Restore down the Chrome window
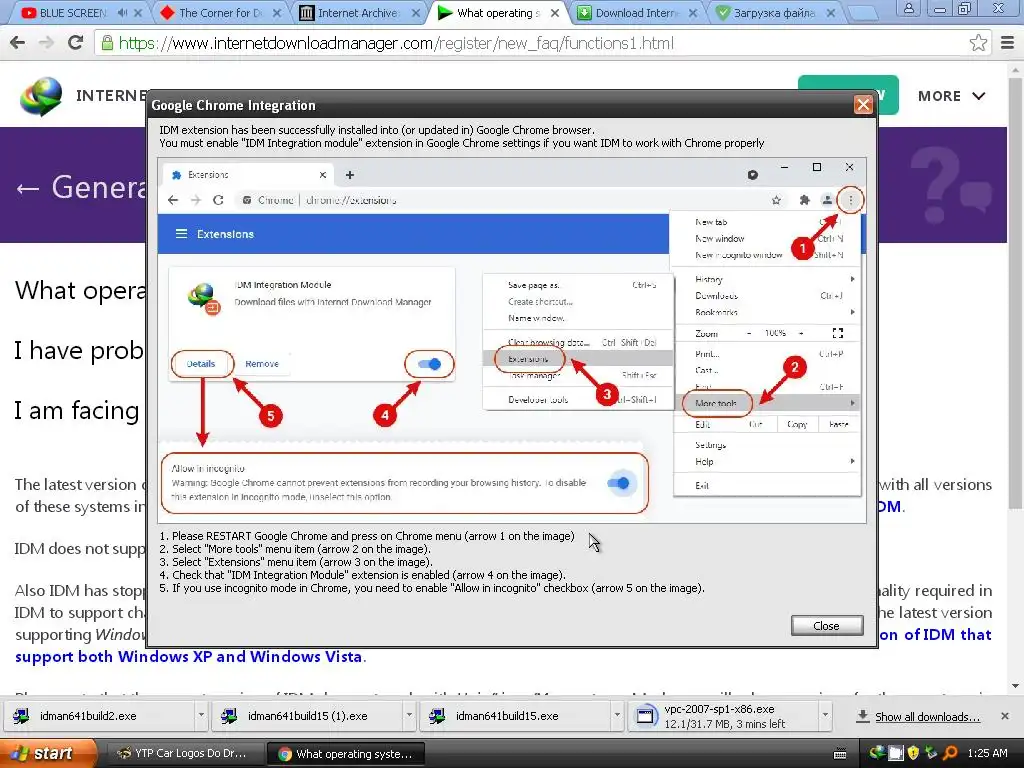The width and height of the screenshot is (1024, 768). coord(964,9)
